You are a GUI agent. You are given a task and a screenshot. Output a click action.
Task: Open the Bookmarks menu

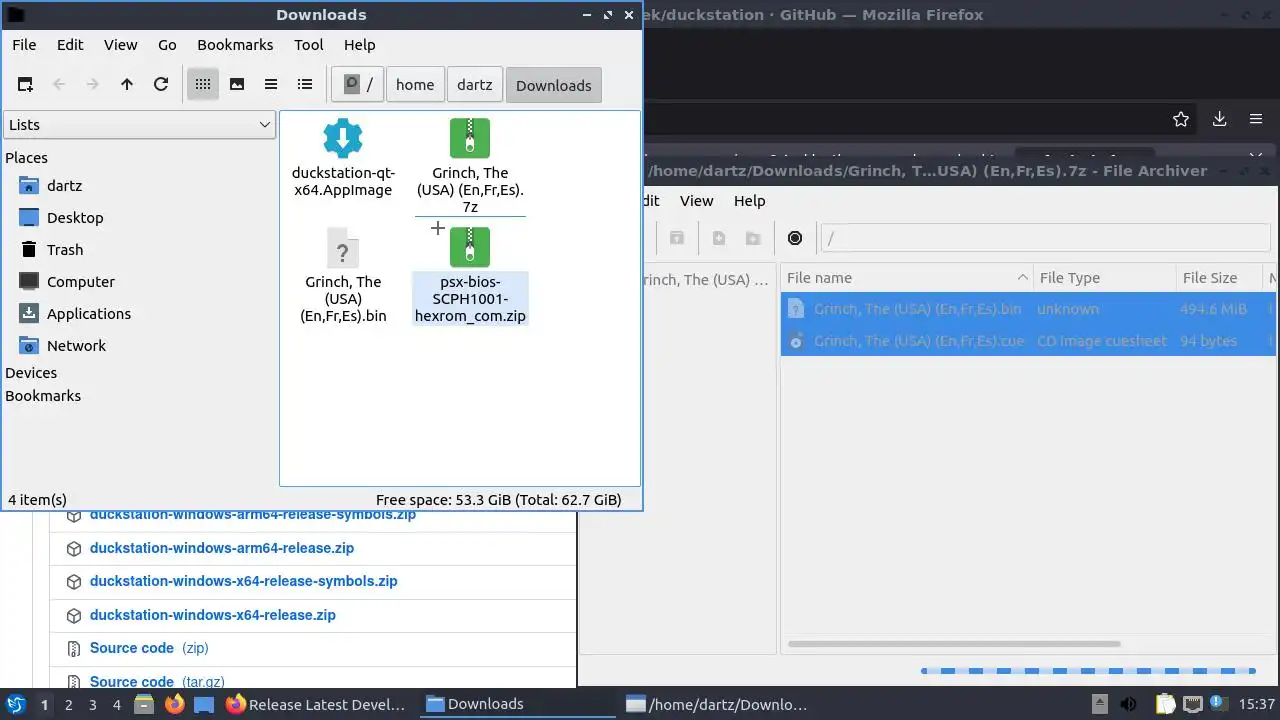point(235,45)
